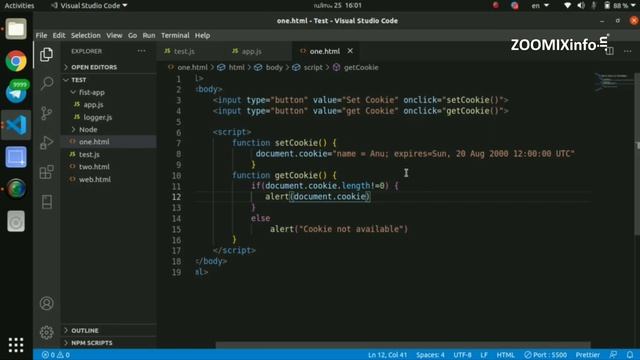Open the Search view in activity bar
640x360 pixels.
(47, 83)
